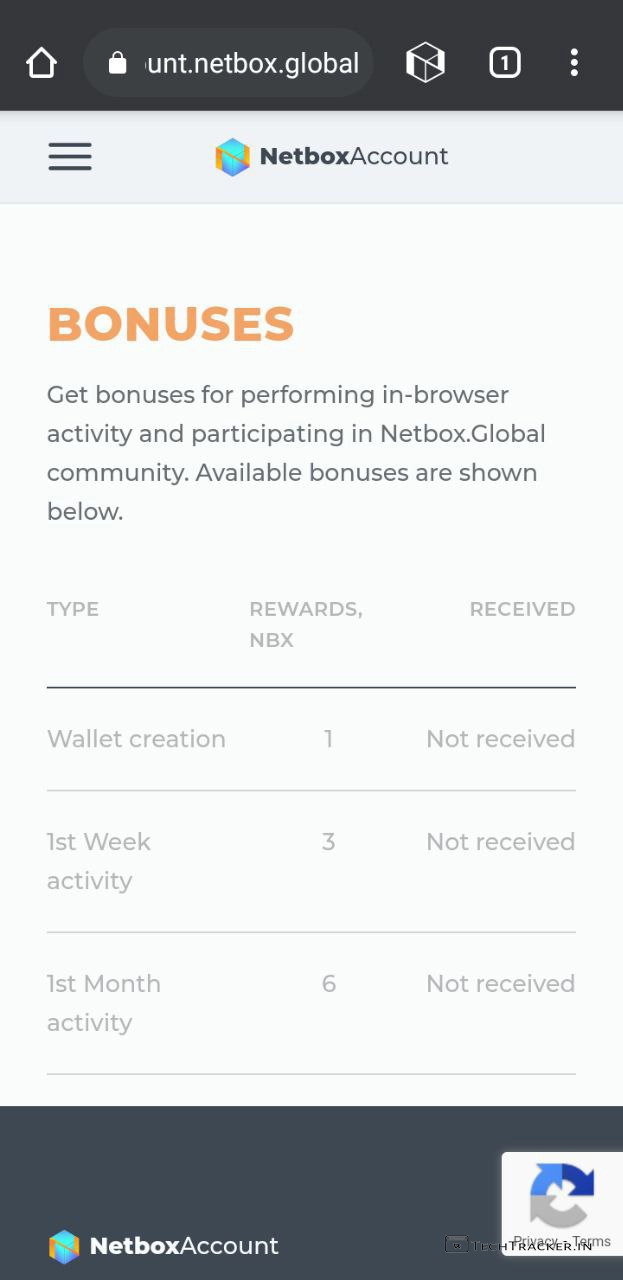Open the Netbox cube wallet icon
Screen dimensions: 623x1280
click(x=425, y=64)
